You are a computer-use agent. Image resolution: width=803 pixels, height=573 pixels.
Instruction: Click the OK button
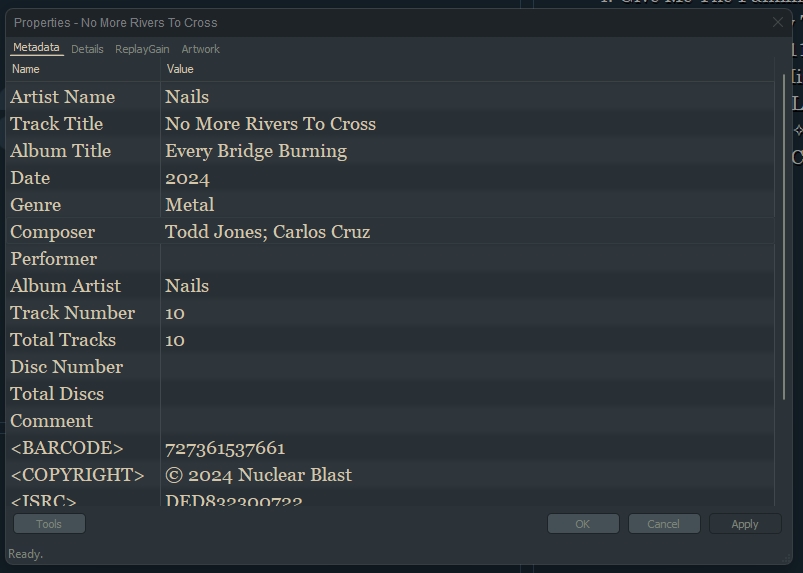[582, 524]
